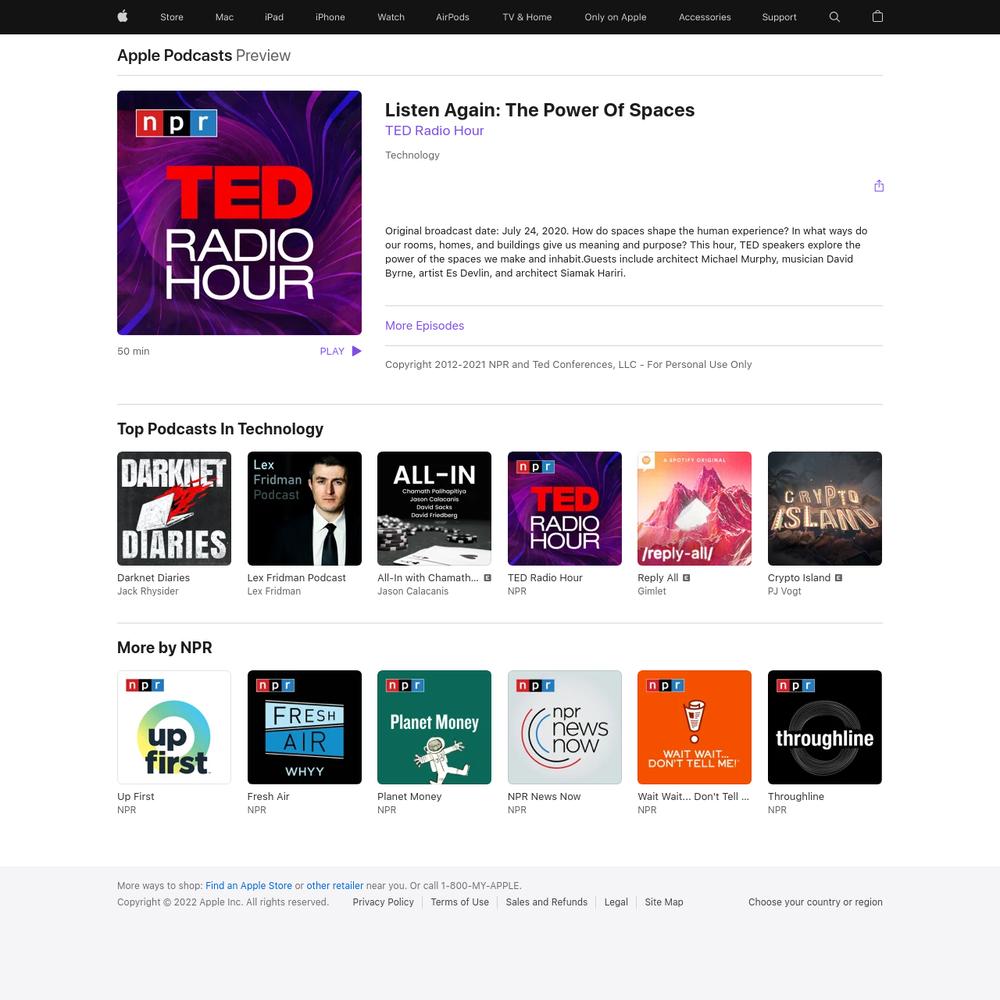Open the shopping bag icon
The width and height of the screenshot is (1000, 1000).
(878, 17)
